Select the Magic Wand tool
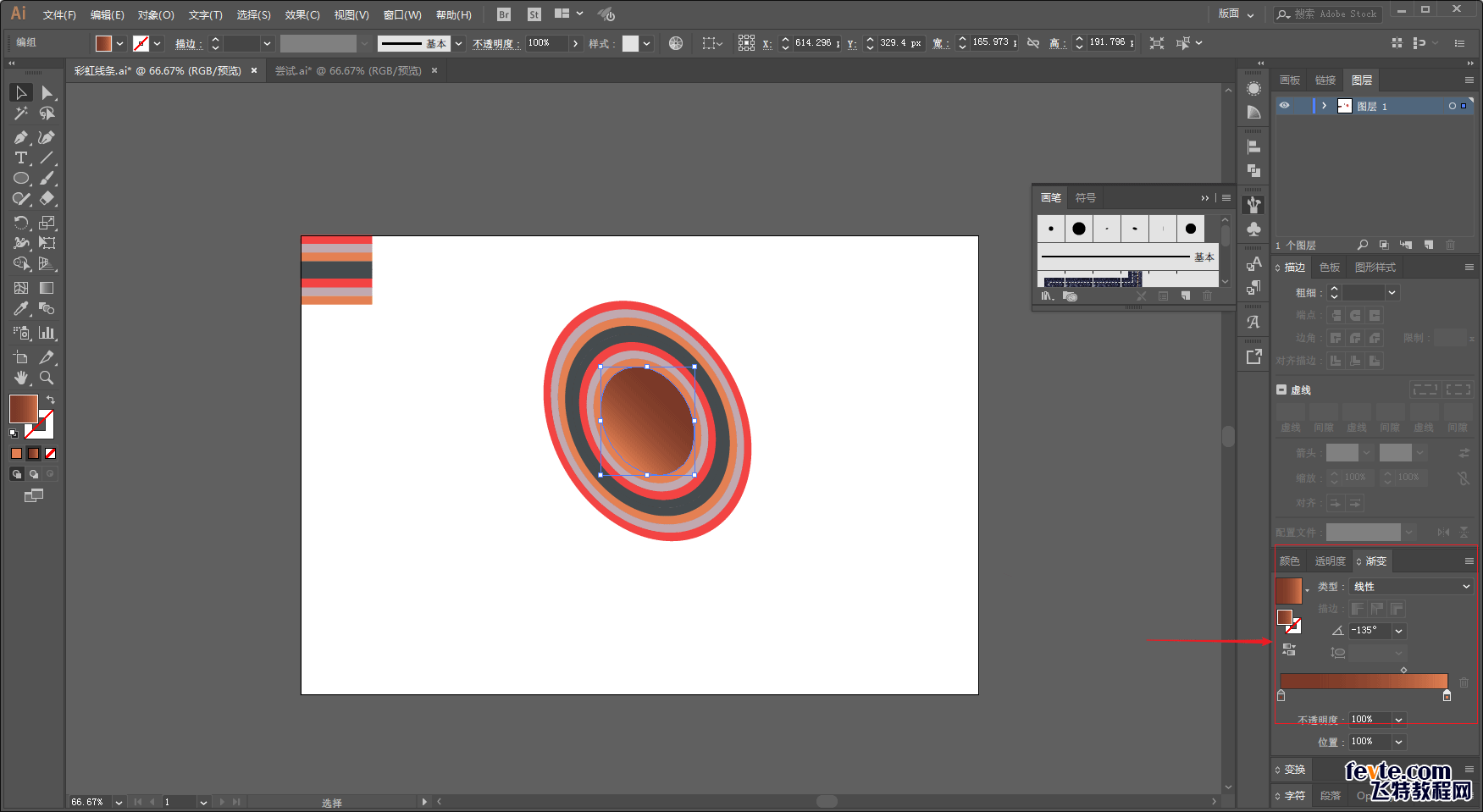The width and height of the screenshot is (1483, 812). (x=21, y=113)
